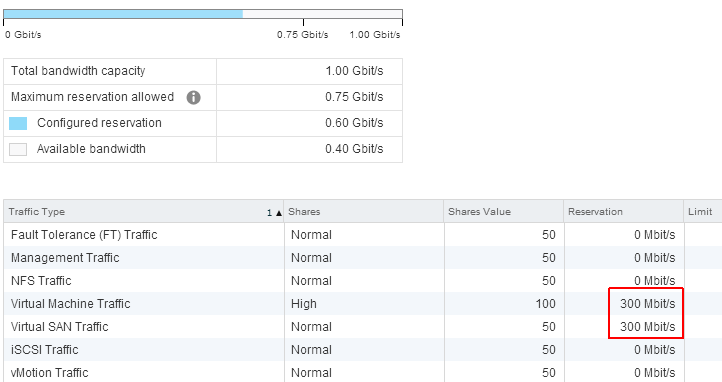
Task: Click the Maximum reservation allowed label
Action: [x=93, y=97]
